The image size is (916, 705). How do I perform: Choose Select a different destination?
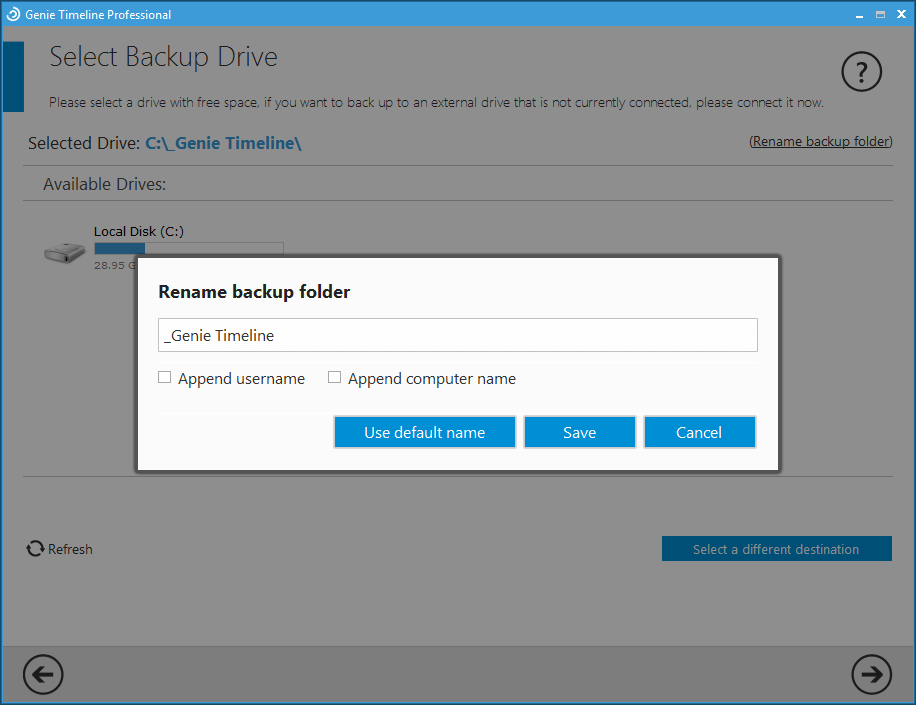(x=776, y=549)
